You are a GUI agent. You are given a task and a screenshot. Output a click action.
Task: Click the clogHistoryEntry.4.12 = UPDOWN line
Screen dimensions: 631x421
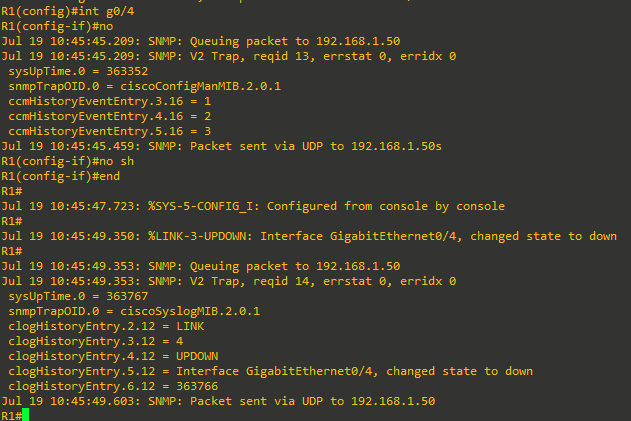click(x=113, y=357)
